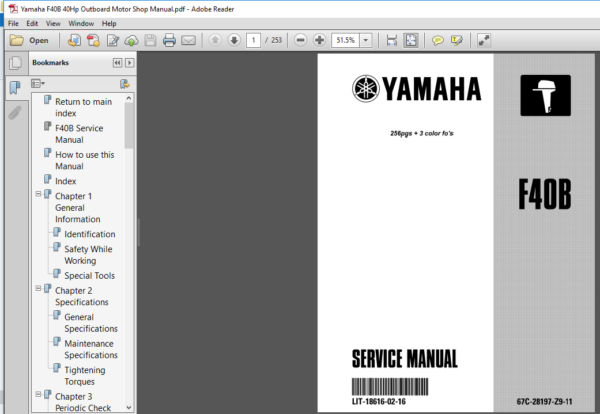Screen dimensions: 600x414
Task: Click the 51.5% zoom value field
Action: [346, 40]
